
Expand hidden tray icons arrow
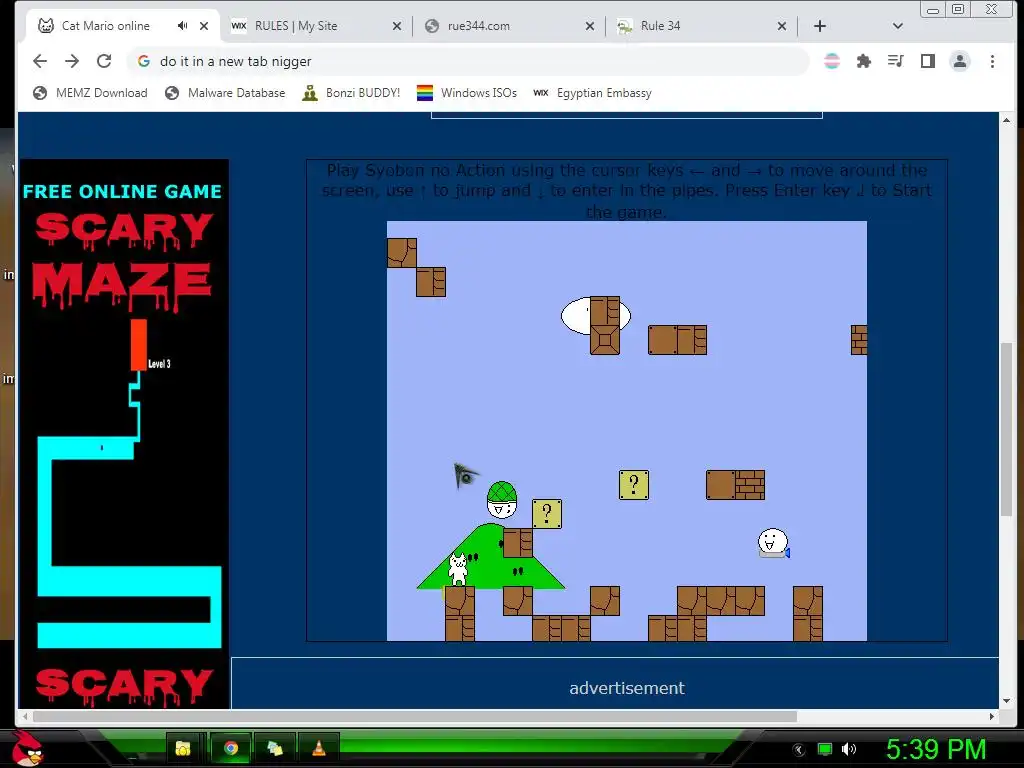pyautogui.click(x=799, y=750)
